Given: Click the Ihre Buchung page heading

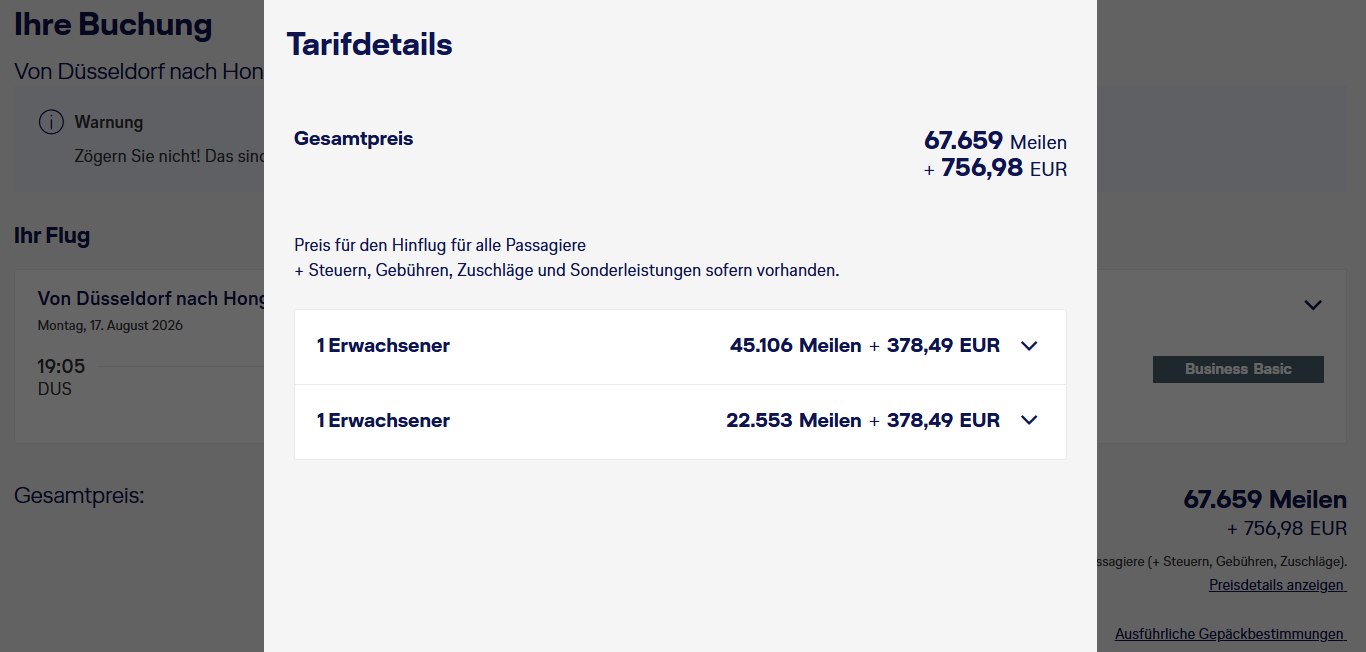Looking at the screenshot, I should click(113, 25).
